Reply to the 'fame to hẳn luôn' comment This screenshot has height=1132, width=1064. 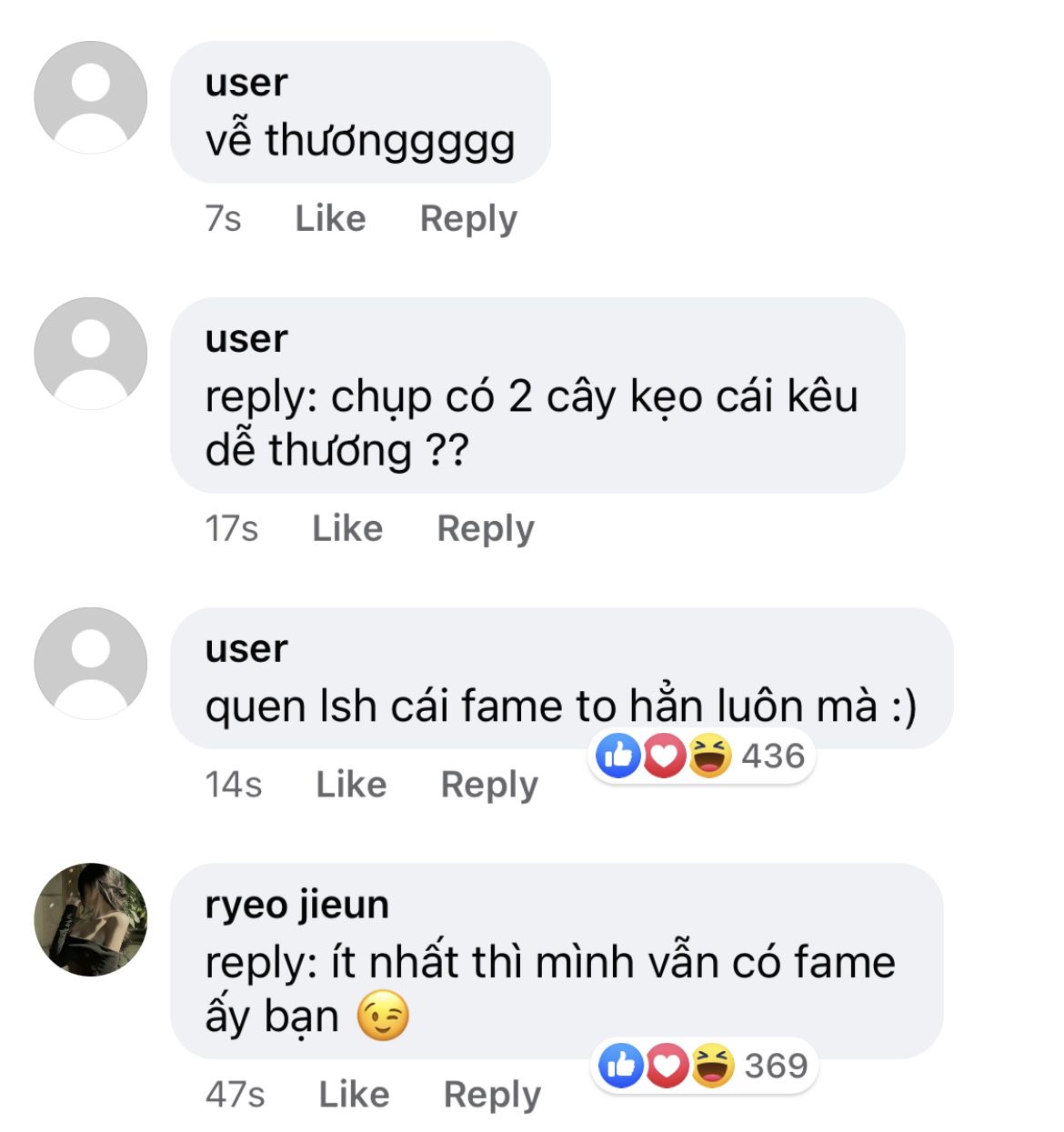coord(489,784)
